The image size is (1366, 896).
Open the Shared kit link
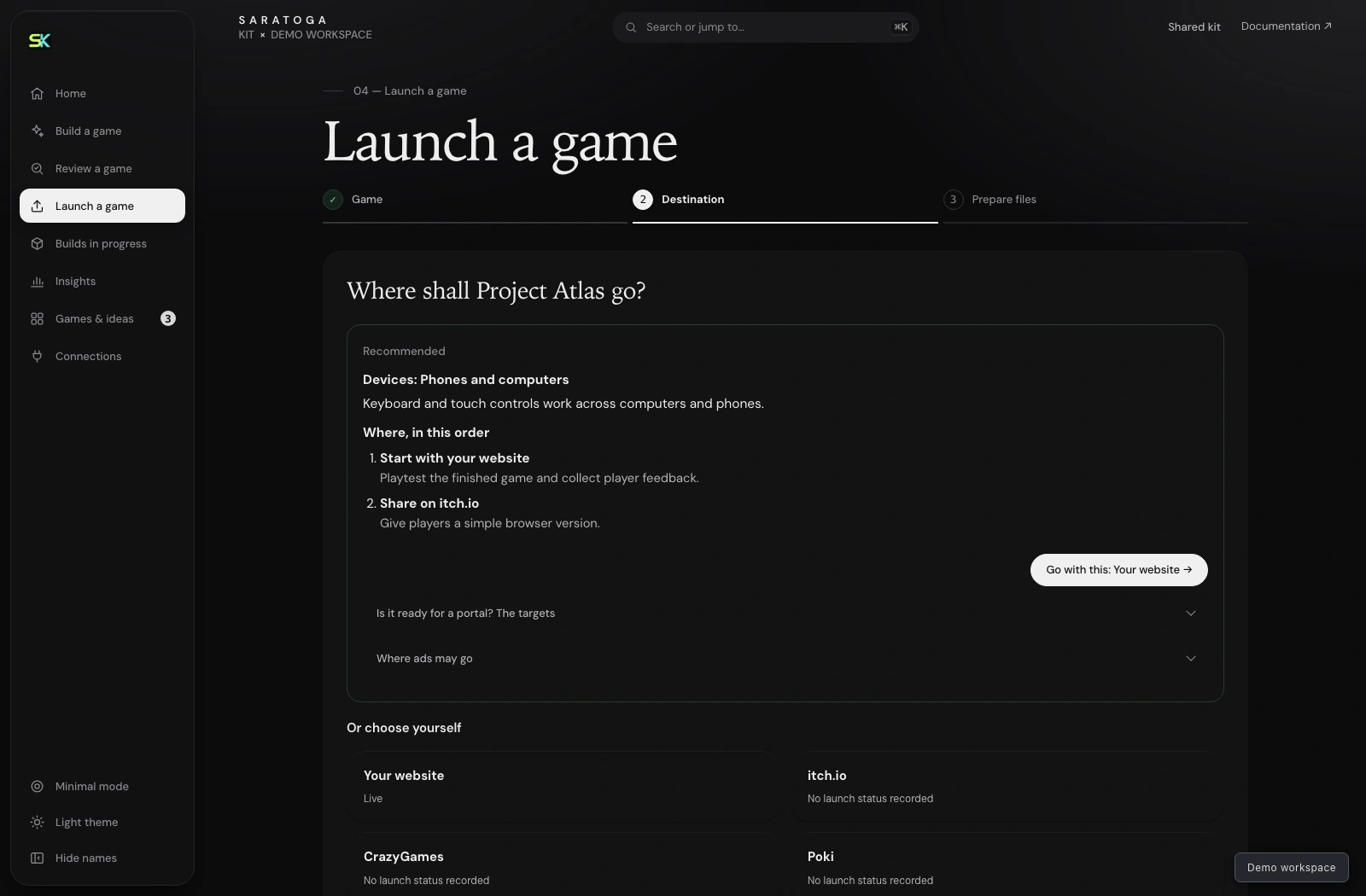coord(1194,27)
